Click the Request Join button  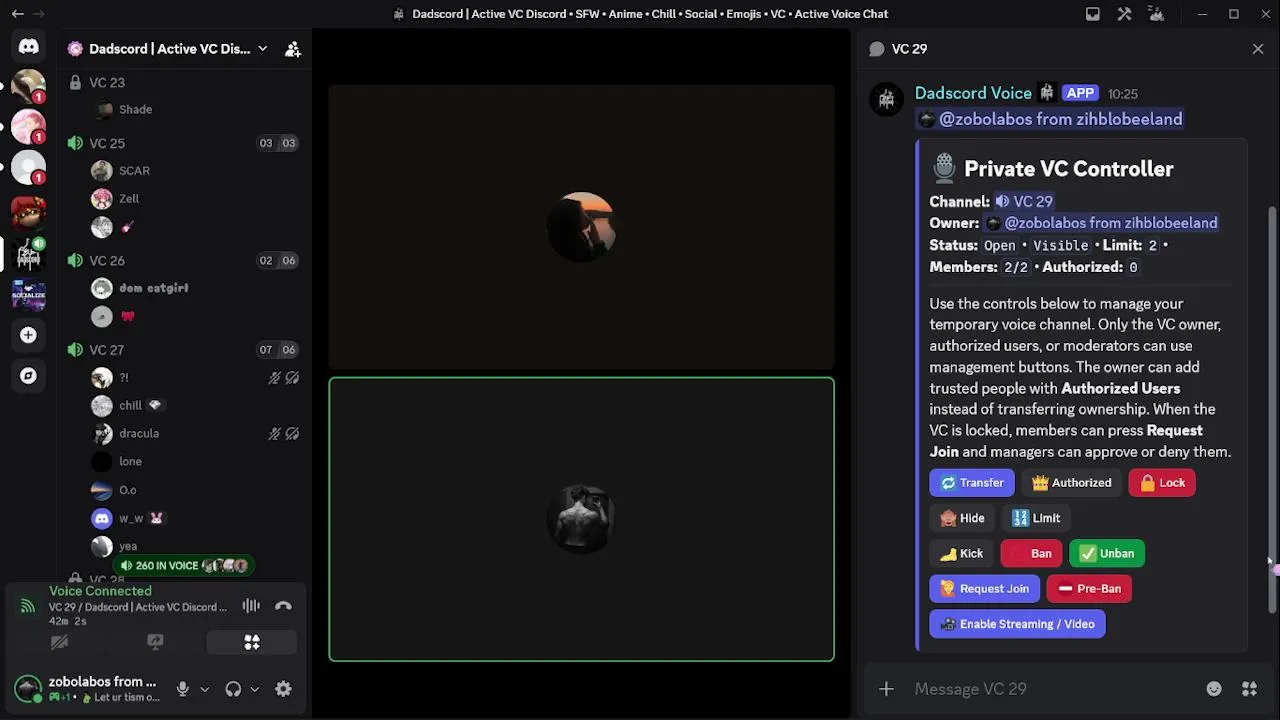[x=985, y=589]
